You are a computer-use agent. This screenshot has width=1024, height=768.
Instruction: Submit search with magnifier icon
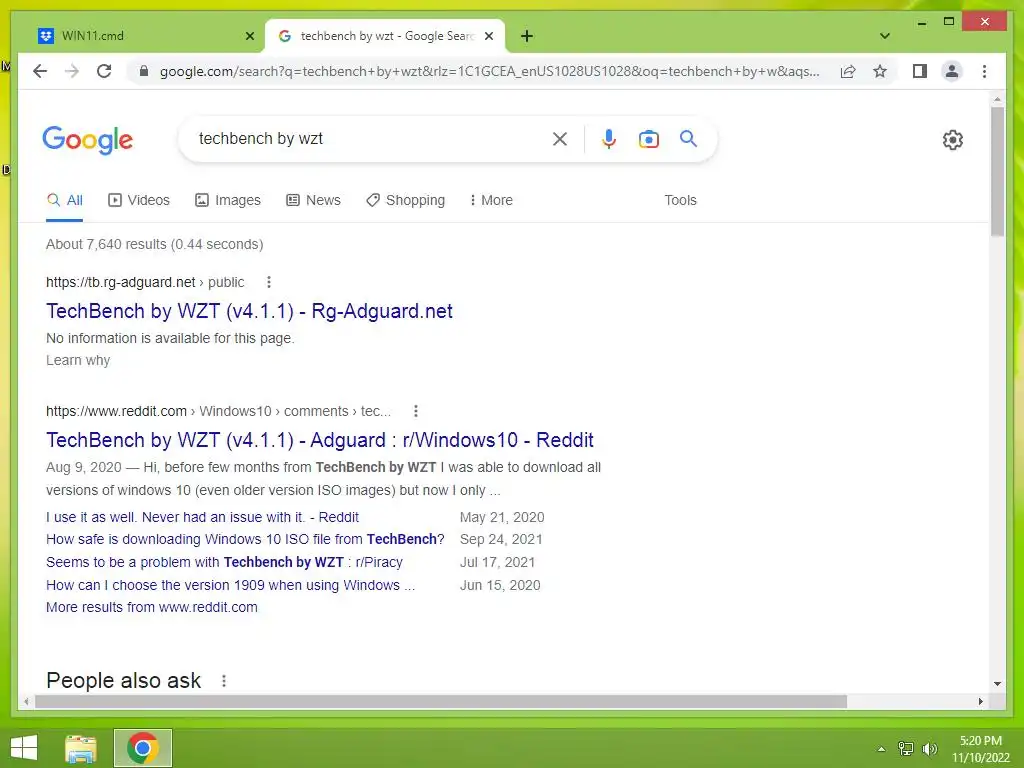pos(688,138)
